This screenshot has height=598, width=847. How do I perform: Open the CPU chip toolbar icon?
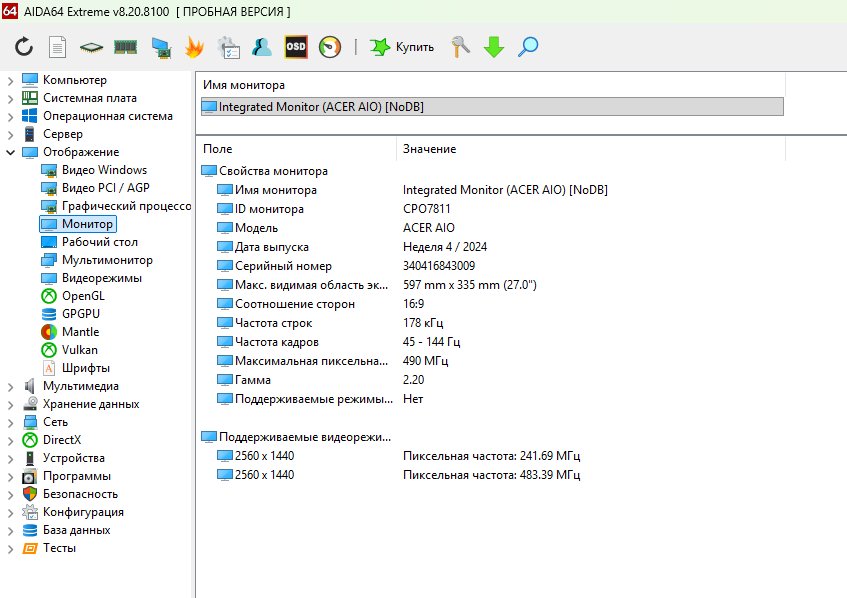91,48
